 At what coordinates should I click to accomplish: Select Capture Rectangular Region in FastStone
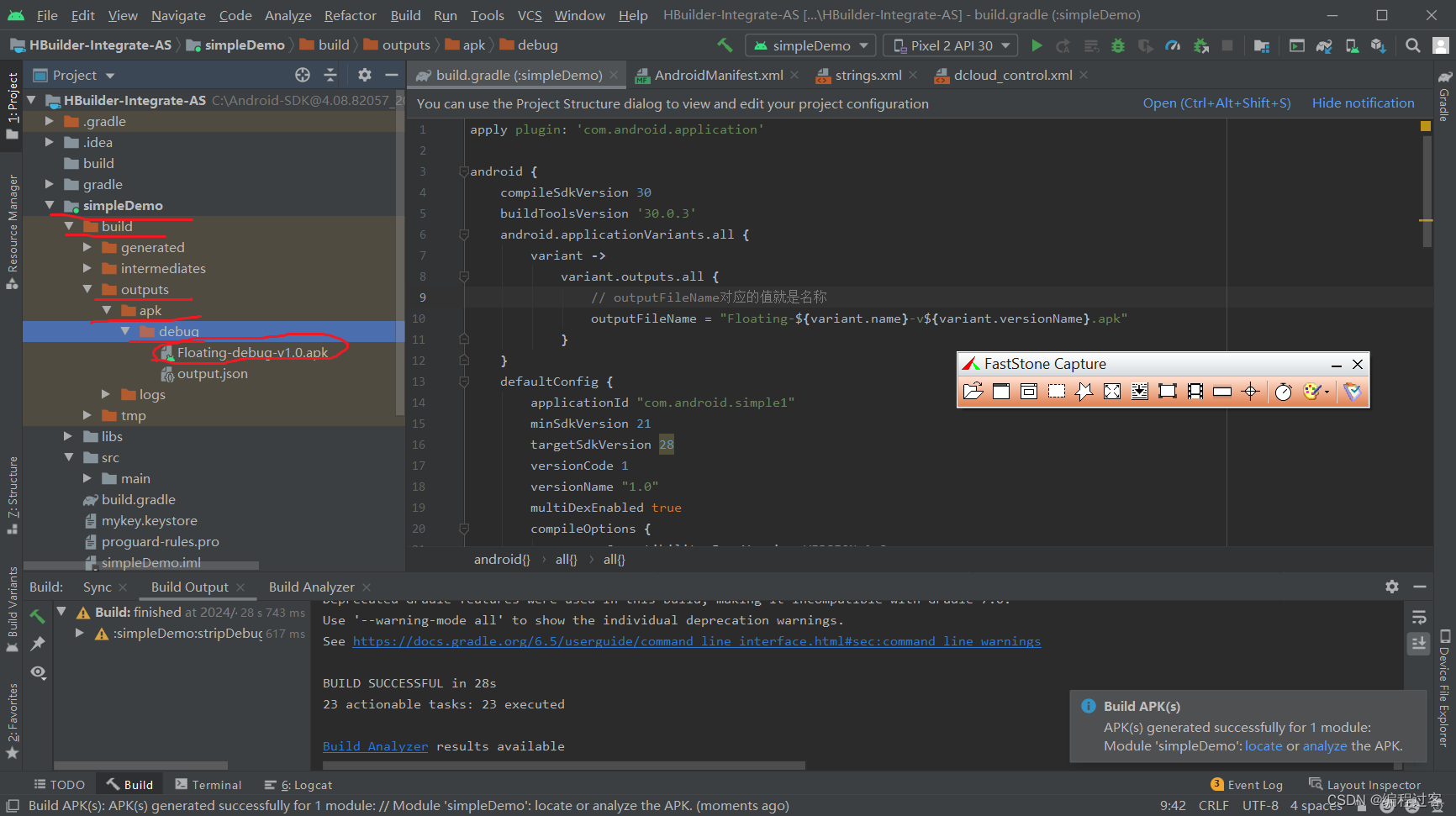tap(1057, 391)
